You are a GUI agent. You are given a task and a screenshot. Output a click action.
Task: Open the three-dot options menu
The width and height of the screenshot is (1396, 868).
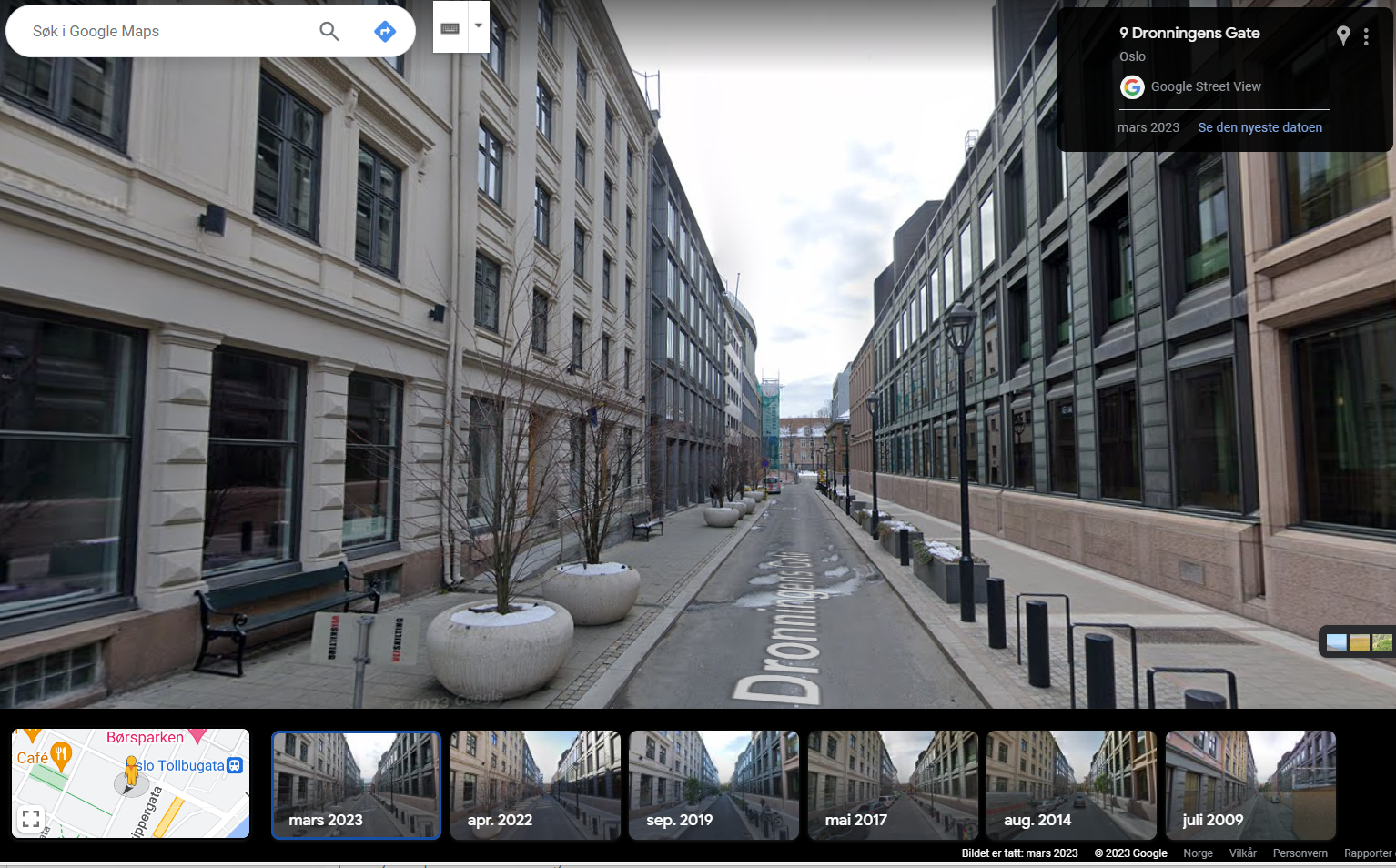pyautogui.click(x=1366, y=36)
